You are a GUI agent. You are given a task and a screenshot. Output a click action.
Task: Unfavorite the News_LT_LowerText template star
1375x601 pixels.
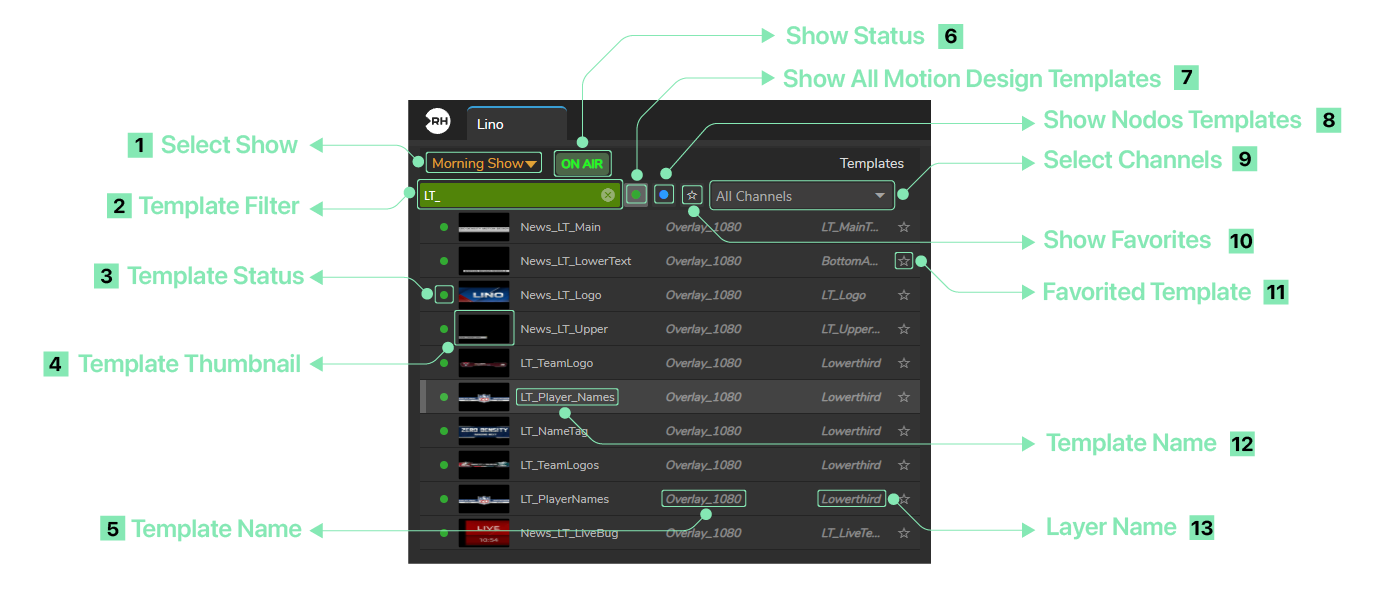coord(904,261)
